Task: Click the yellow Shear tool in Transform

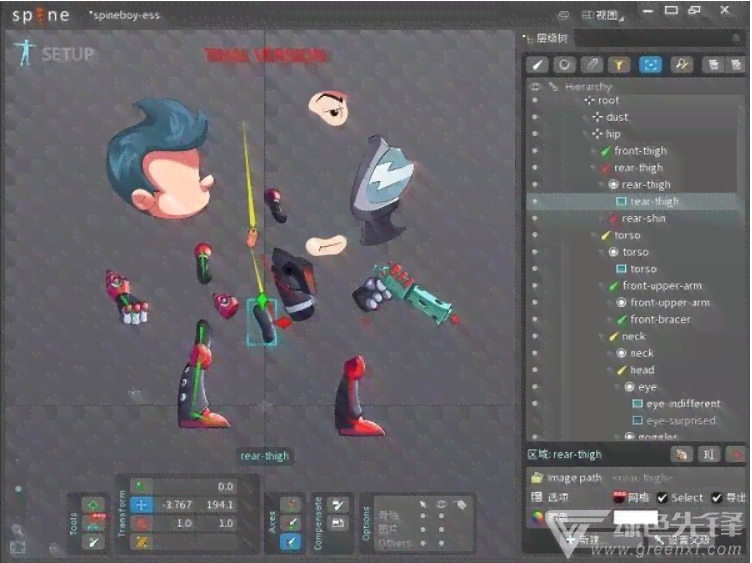Action: (141, 541)
